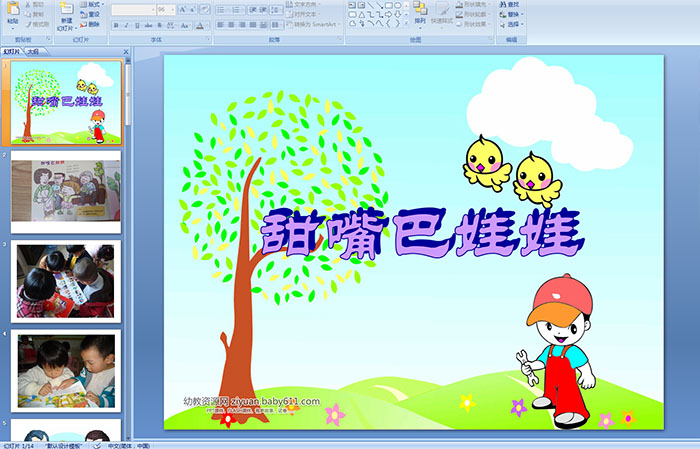The height and width of the screenshot is (449, 700).
Task: Click Convert to SmartArt (转换为 SmartArt)
Action: (314, 24)
